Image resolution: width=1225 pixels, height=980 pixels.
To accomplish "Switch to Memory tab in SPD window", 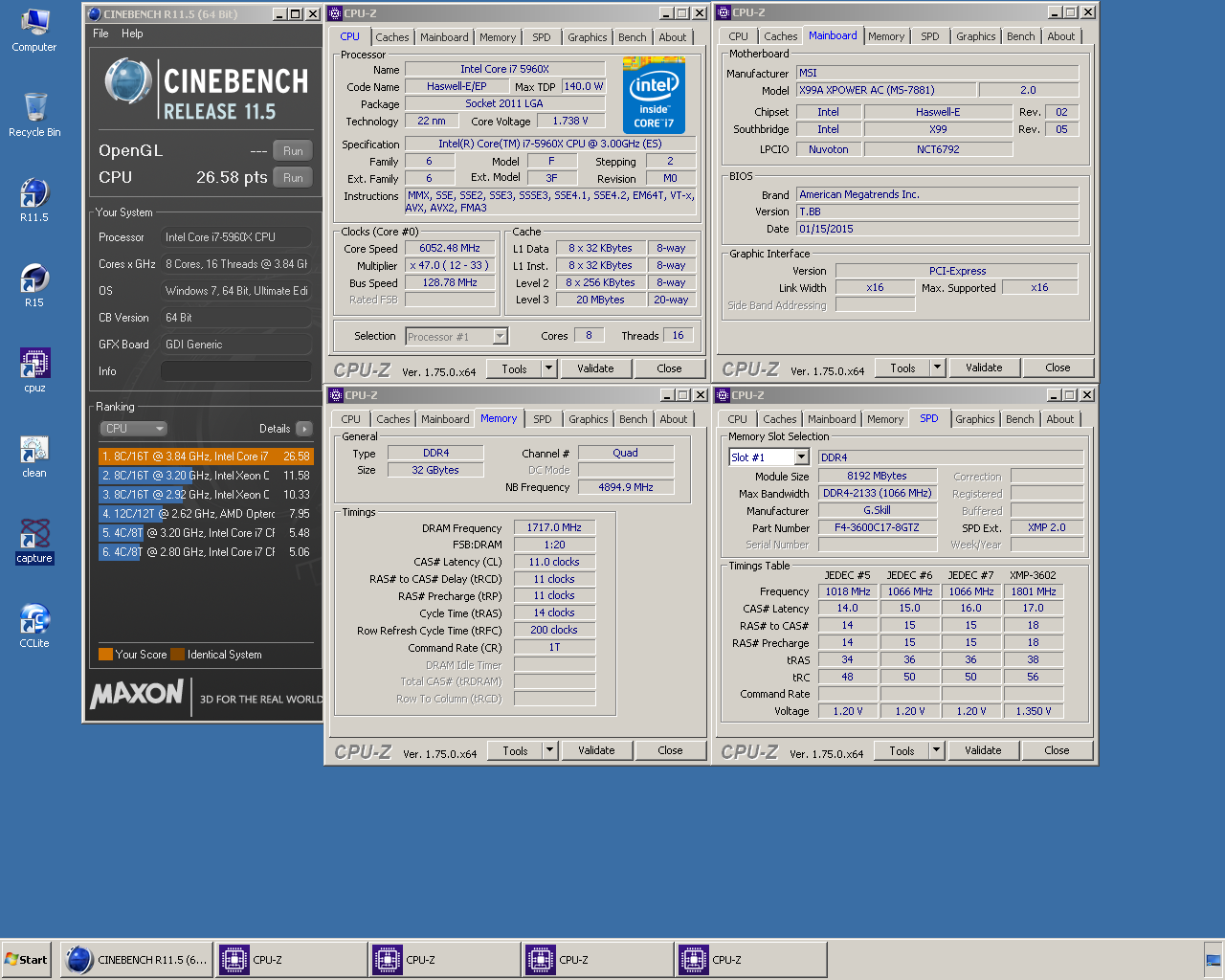I will pos(885,419).
